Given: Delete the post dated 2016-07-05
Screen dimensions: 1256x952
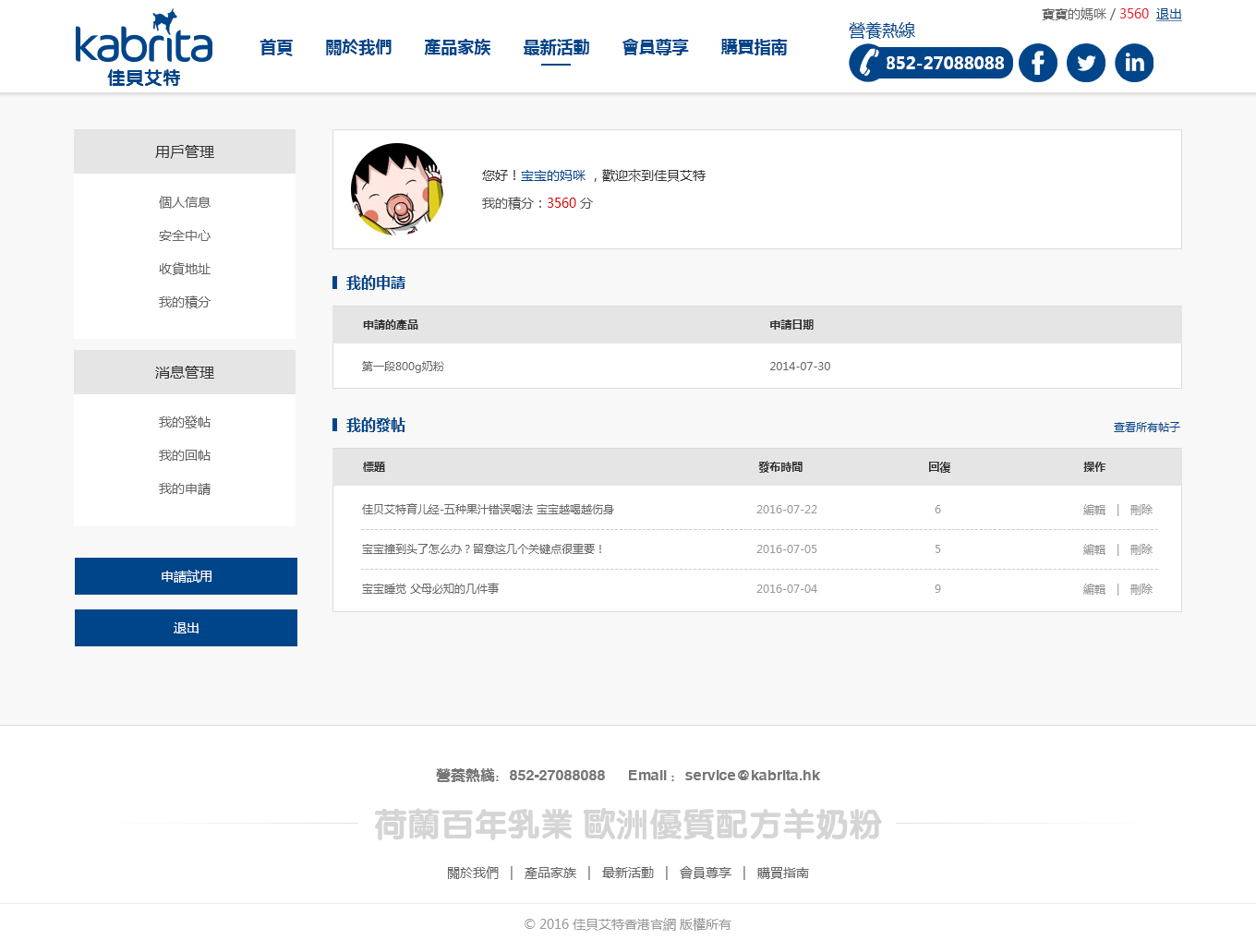Looking at the screenshot, I should 1141,549.
